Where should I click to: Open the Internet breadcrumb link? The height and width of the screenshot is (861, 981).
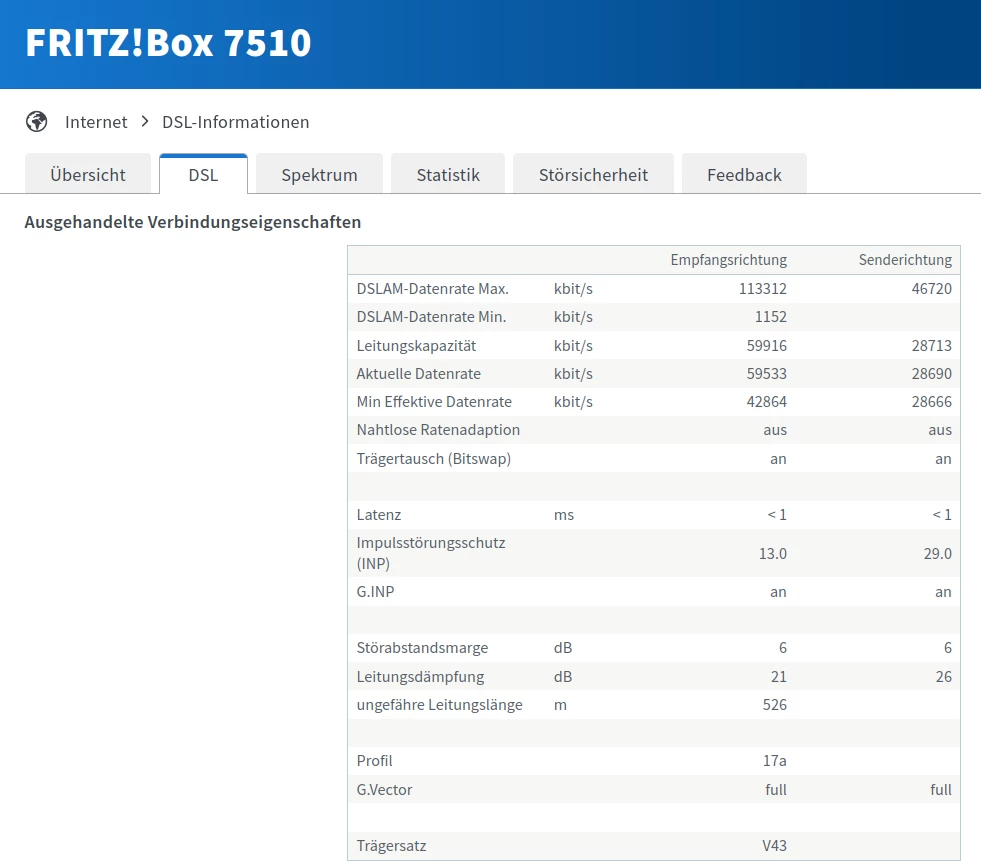pyautogui.click(x=96, y=122)
